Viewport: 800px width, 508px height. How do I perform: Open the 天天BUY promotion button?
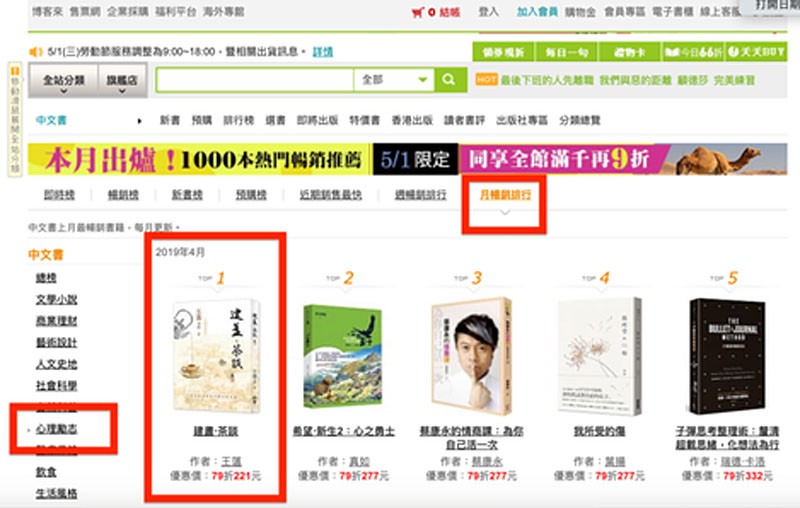(x=756, y=52)
